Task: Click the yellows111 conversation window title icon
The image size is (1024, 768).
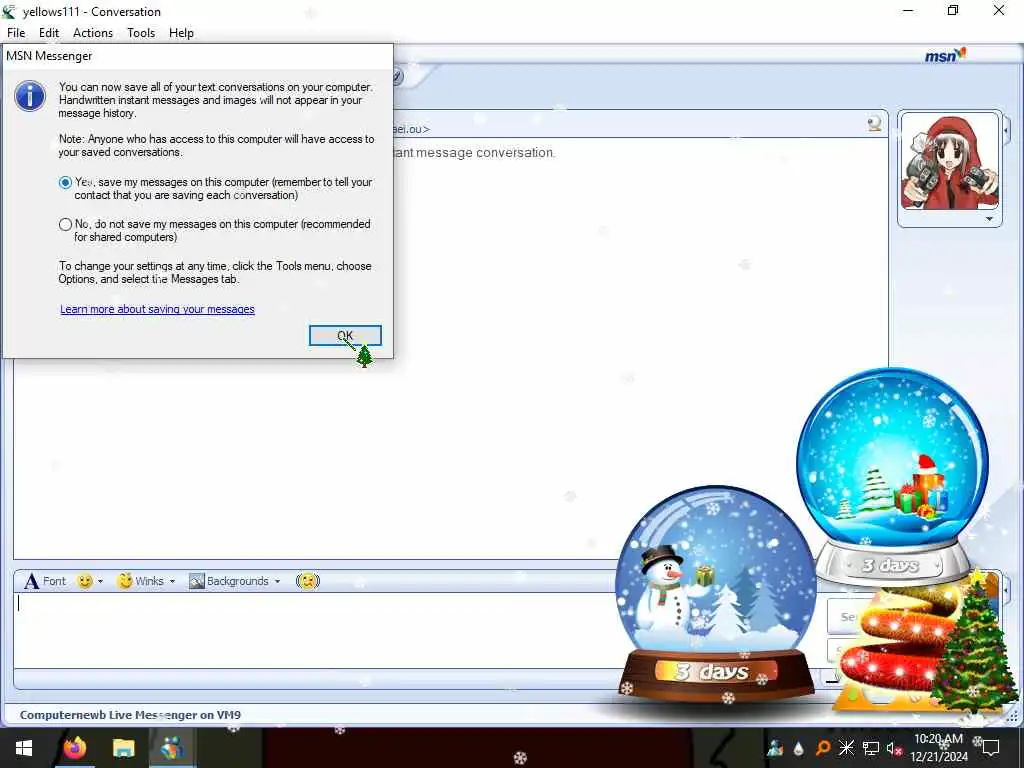Action: click(9, 11)
